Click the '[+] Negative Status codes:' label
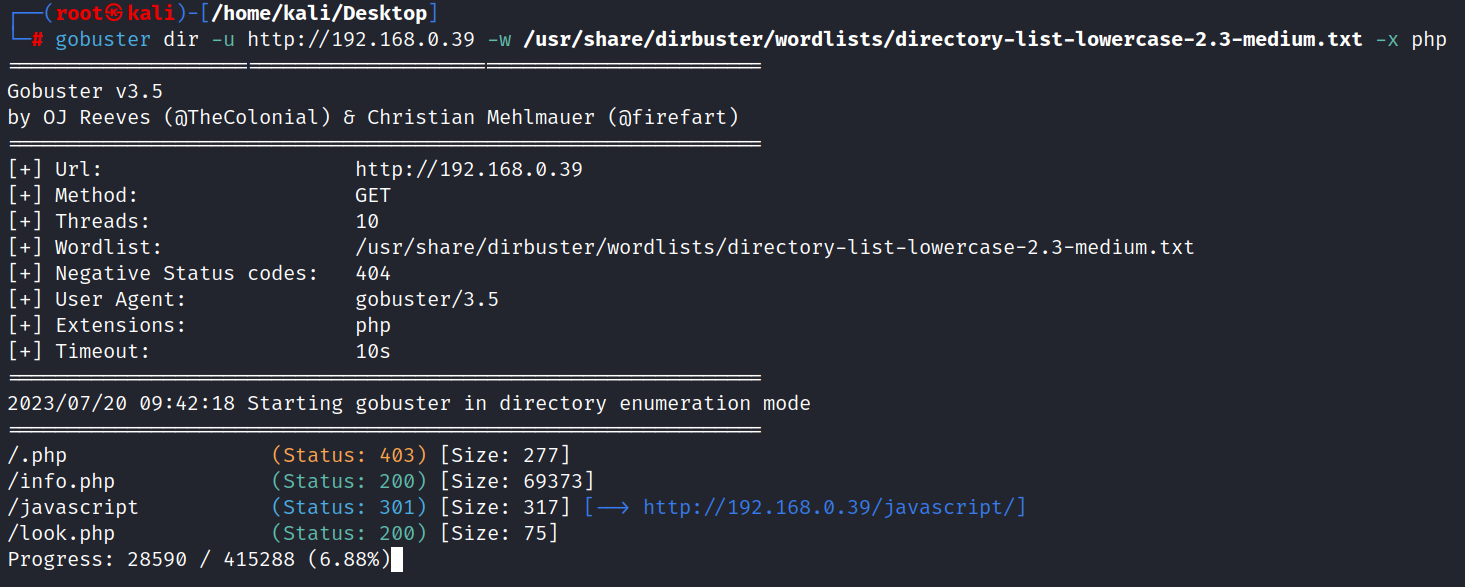Viewport: 1465px width, 587px height. (x=163, y=273)
